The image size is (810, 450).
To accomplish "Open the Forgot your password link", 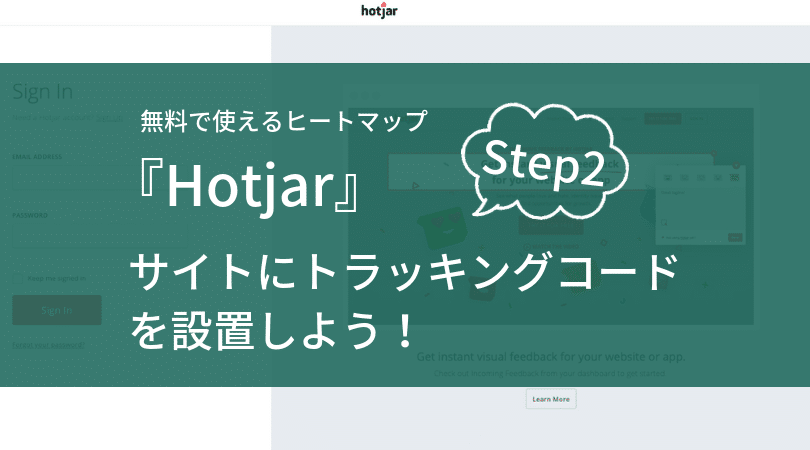I will 48,345.
